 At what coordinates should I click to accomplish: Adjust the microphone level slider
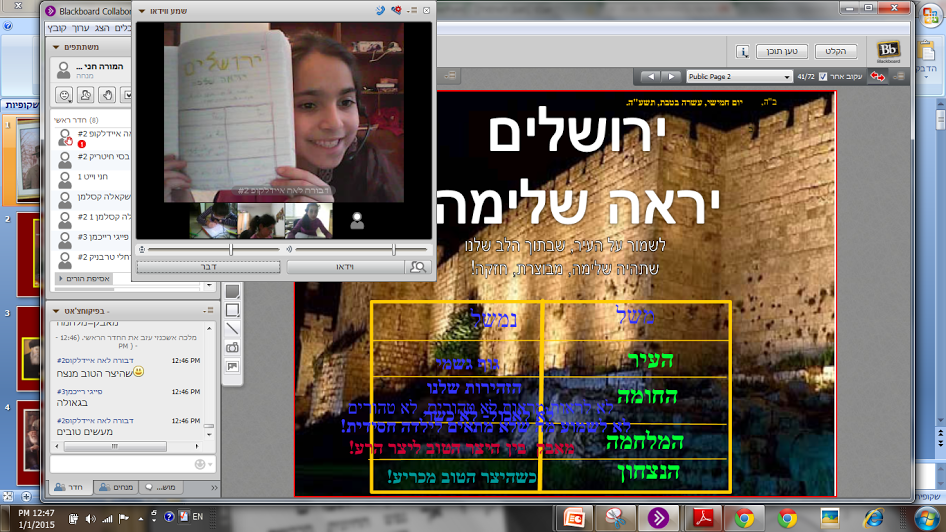(230, 249)
